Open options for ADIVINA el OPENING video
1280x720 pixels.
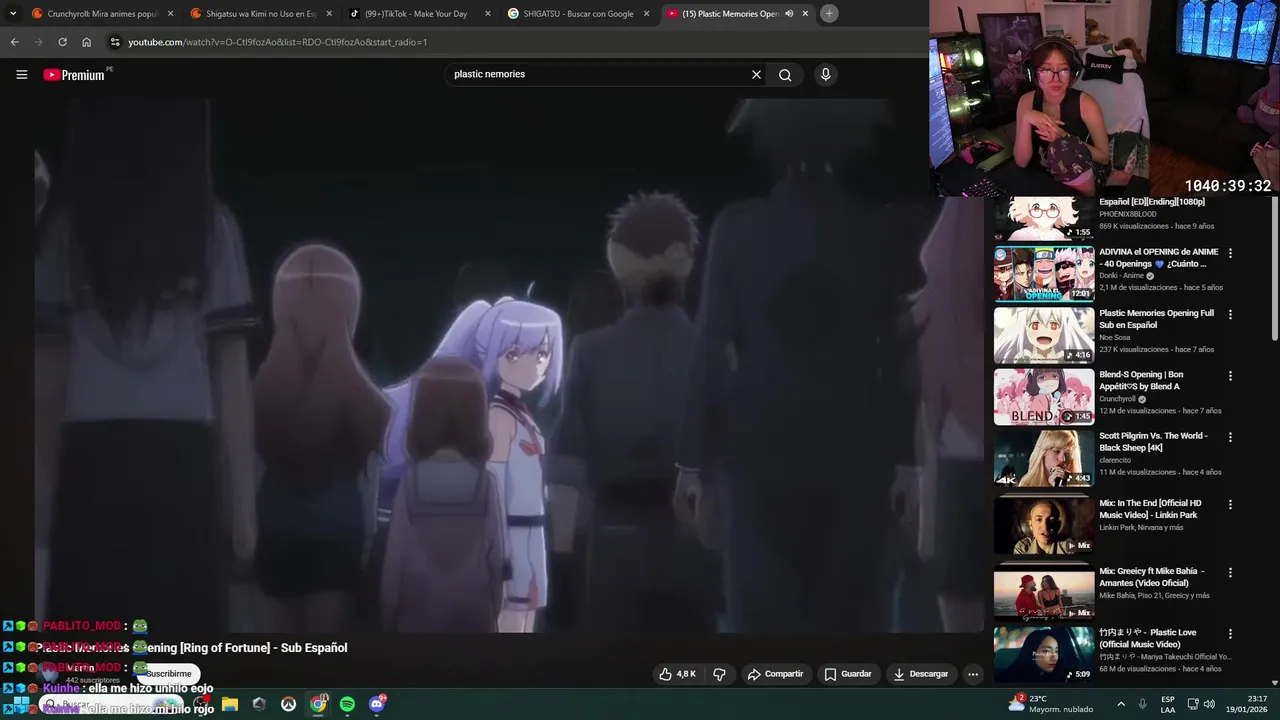(x=1230, y=253)
